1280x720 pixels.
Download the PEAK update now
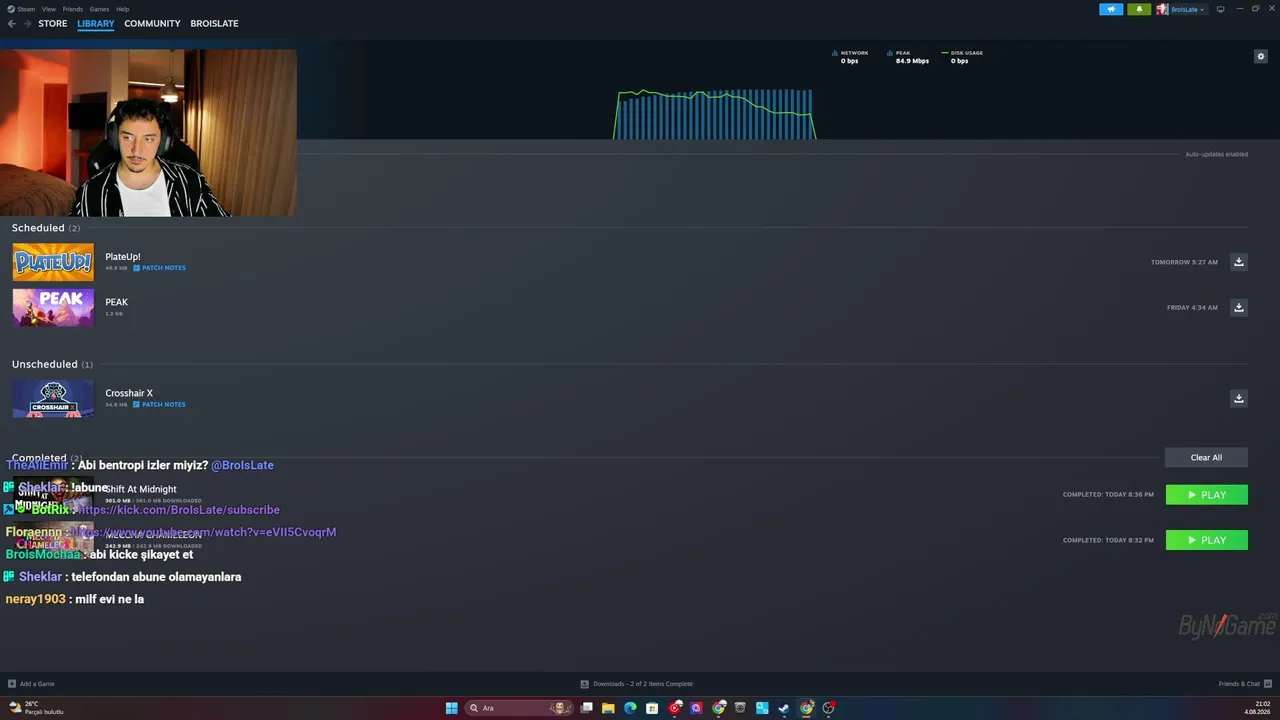[x=1239, y=307]
